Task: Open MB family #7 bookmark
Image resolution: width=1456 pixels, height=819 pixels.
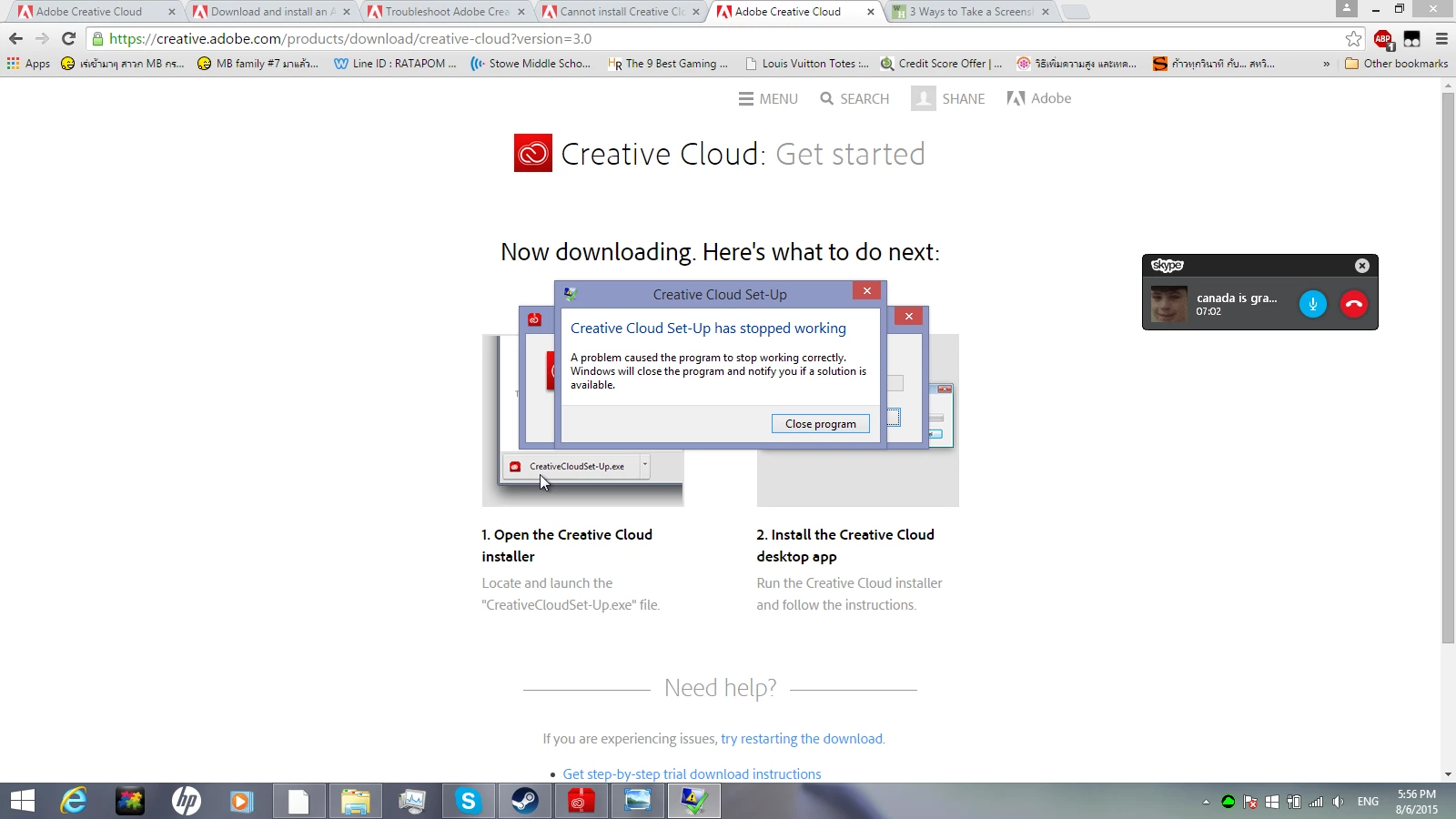Action: 258,64
